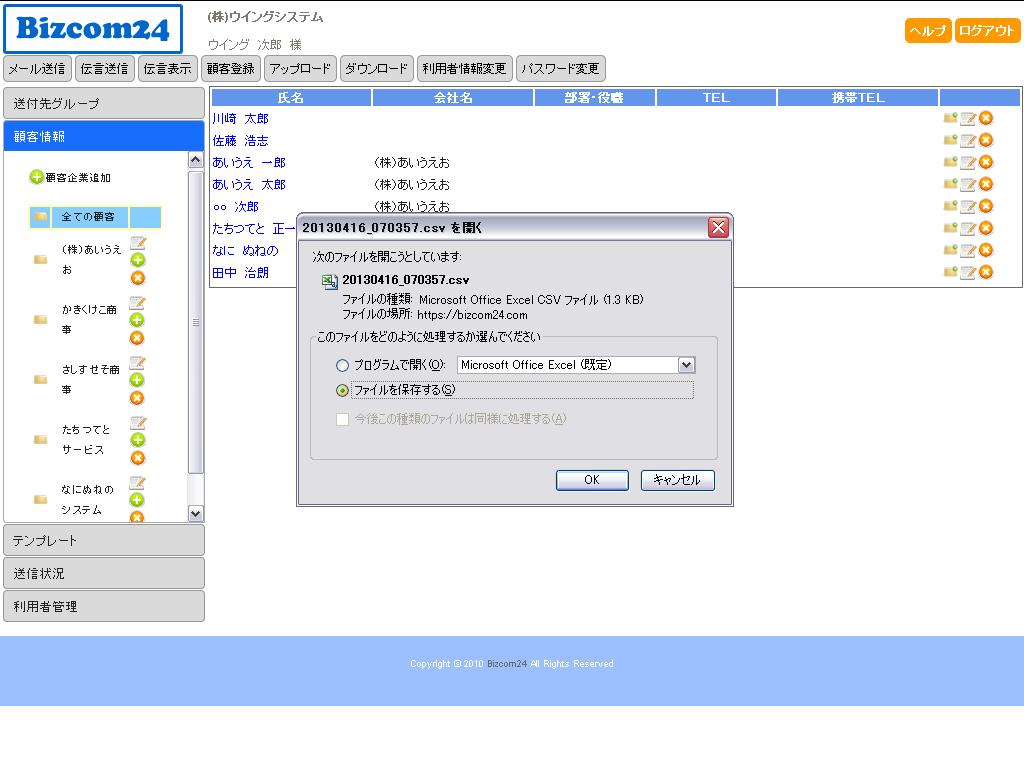Viewport: 1024px width, 768px height.
Task: Click the orange ログアウト button
Action: (987, 31)
